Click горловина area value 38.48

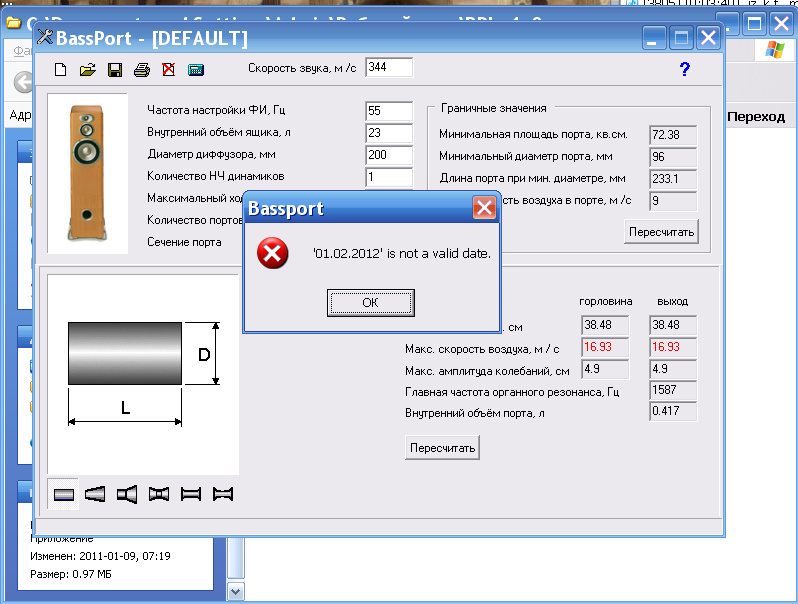[x=605, y=325]
